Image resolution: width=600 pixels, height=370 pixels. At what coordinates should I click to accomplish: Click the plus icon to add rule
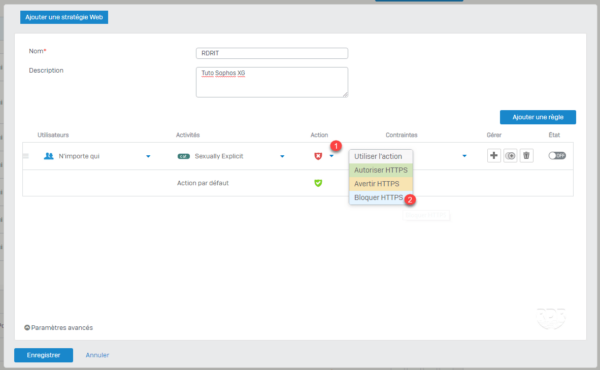[x=494, y=156]
